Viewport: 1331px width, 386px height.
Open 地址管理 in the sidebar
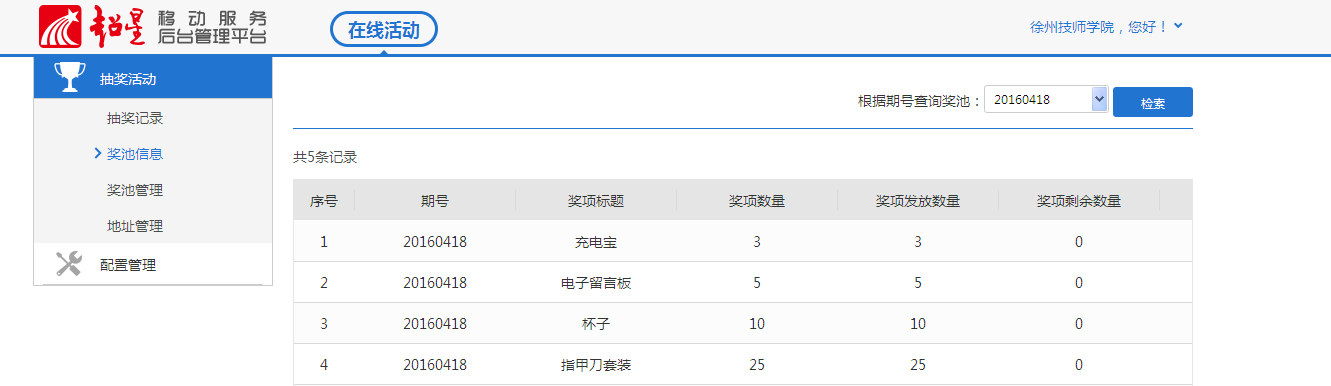coord(135,226)
